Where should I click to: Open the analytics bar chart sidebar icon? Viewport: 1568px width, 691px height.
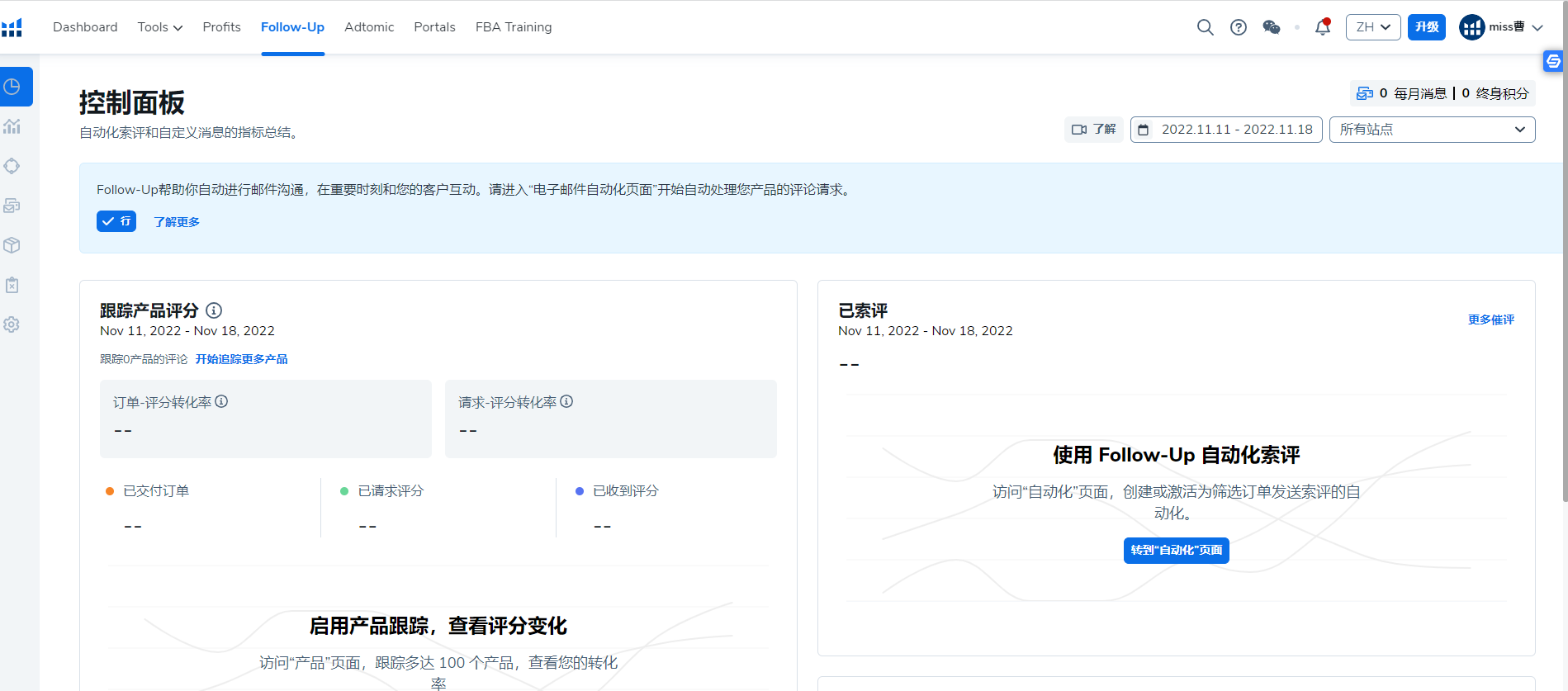coord(12,126)
